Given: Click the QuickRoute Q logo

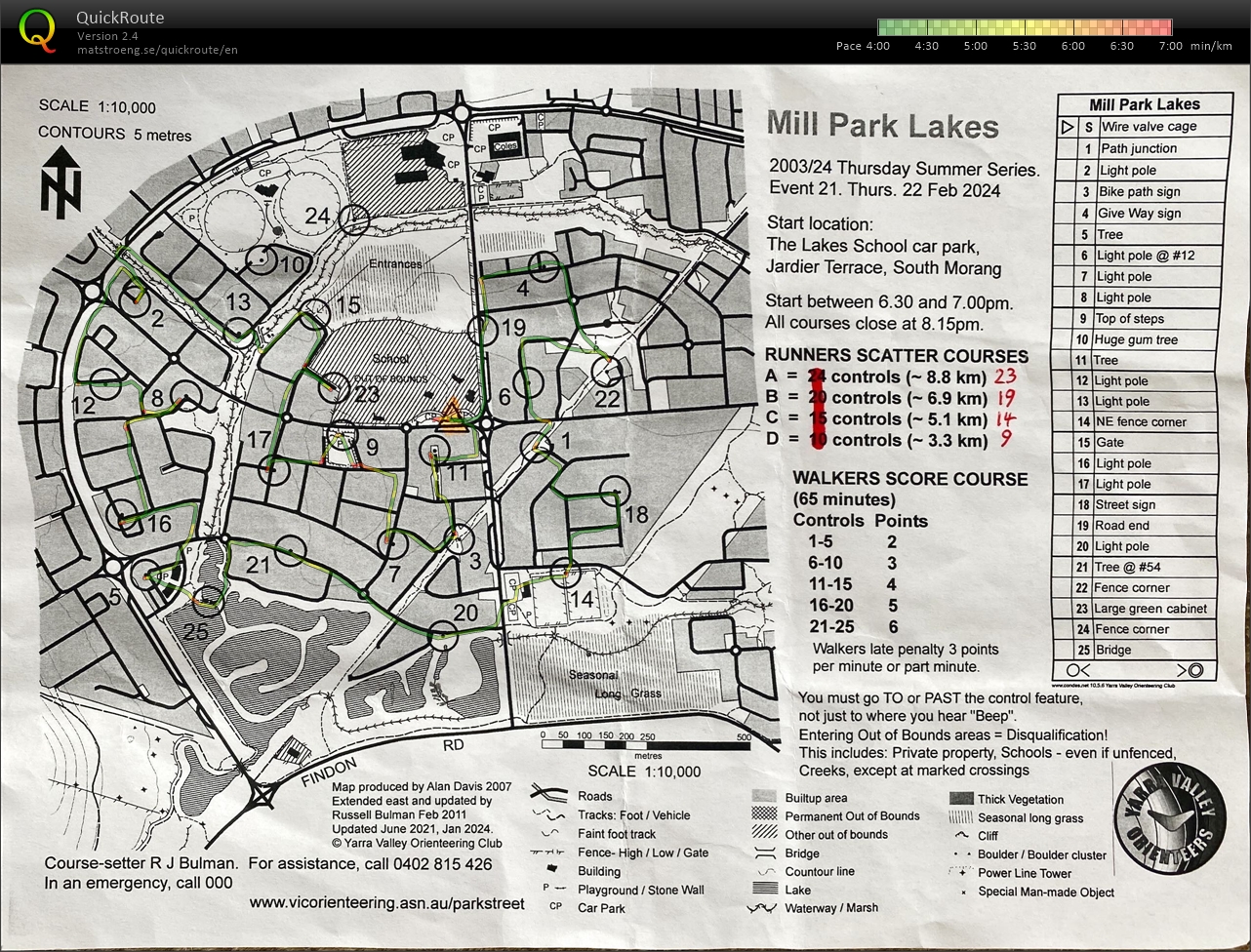Looking at the screenshot, I should coord(37,29).
